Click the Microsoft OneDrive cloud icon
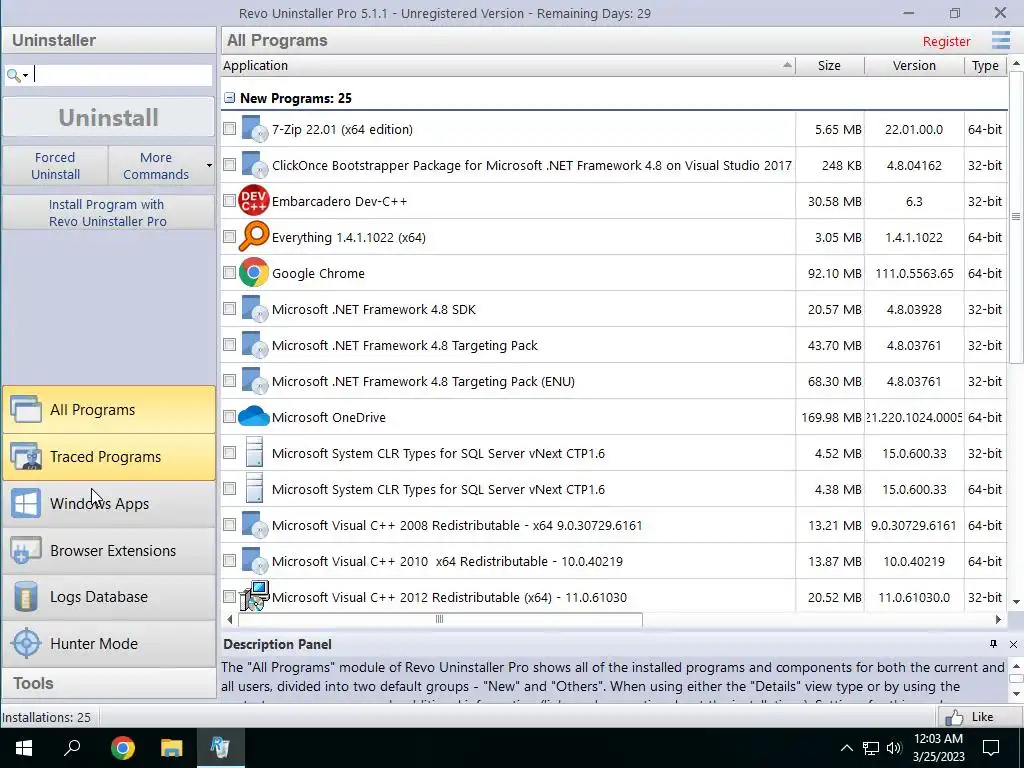The image size is (1024, 768). (254, 417)
